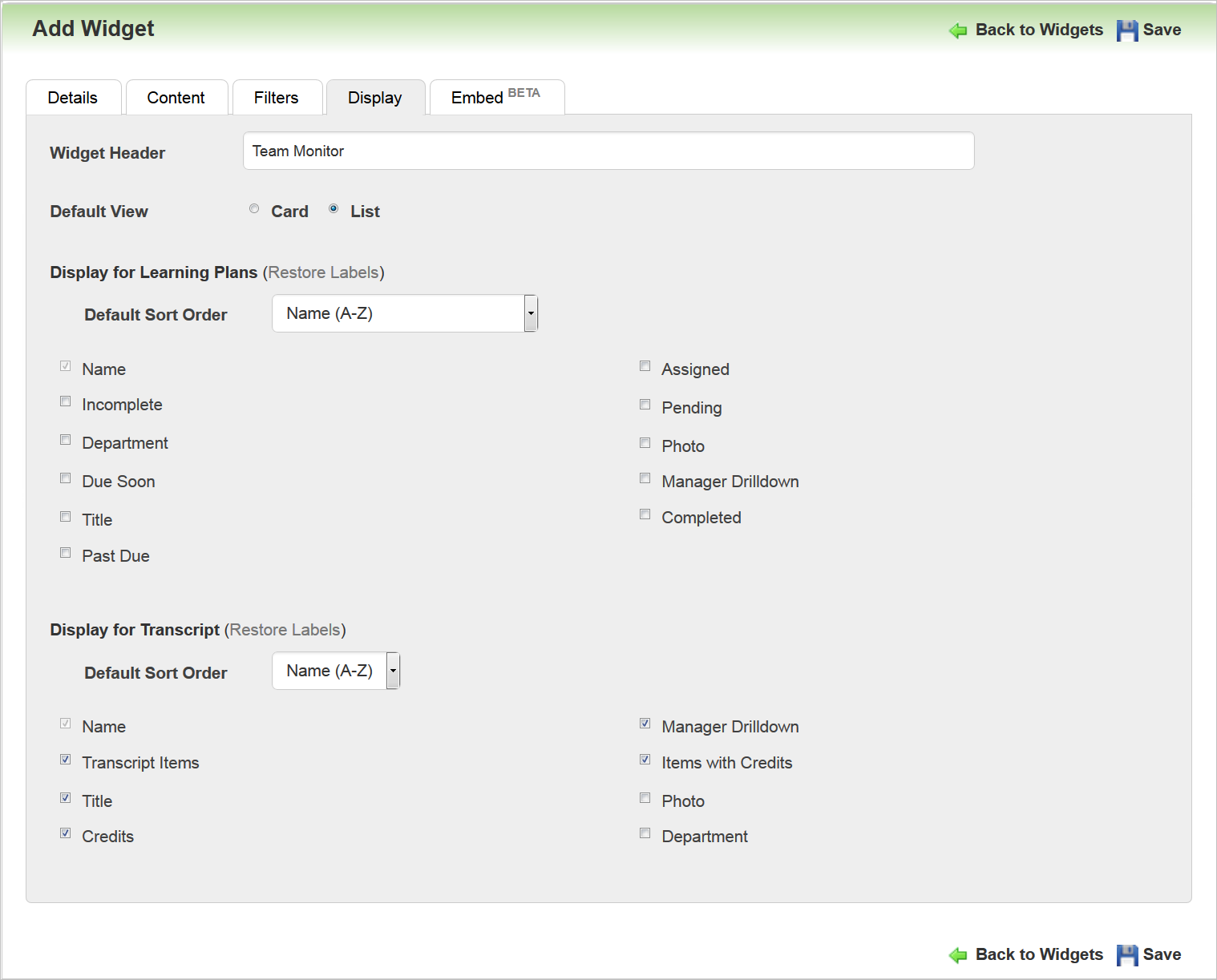This screenshot has height=980, width=1217.
Task: Enable the Due Soon checkbox
Action: click(66, 478)
